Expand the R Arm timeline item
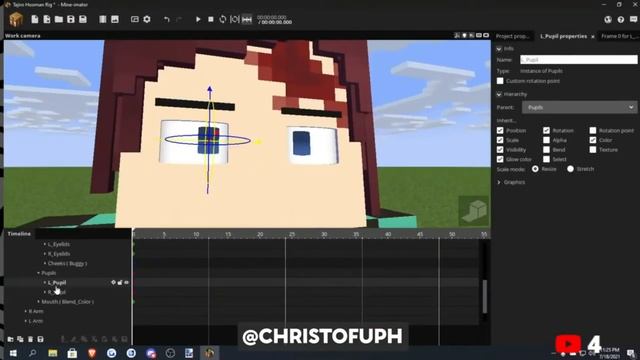This screenshot has height=360, width=640. [x=26, y=311]
